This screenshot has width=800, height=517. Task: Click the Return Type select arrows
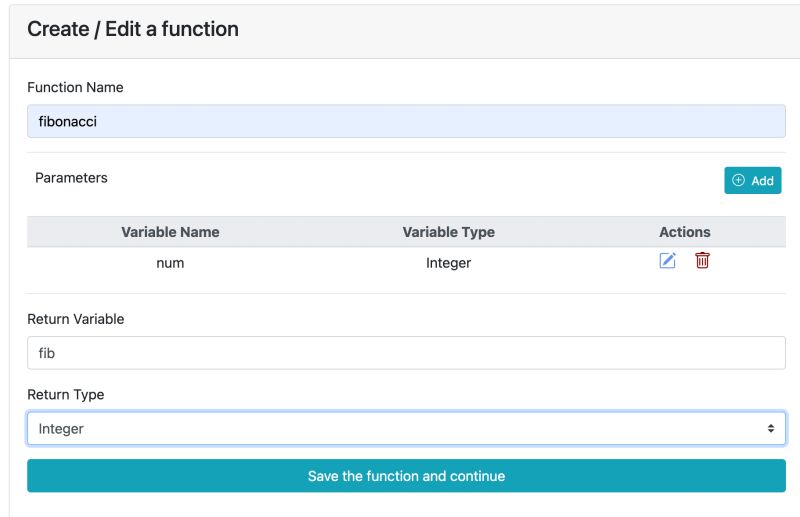click(x=770, y=428)
